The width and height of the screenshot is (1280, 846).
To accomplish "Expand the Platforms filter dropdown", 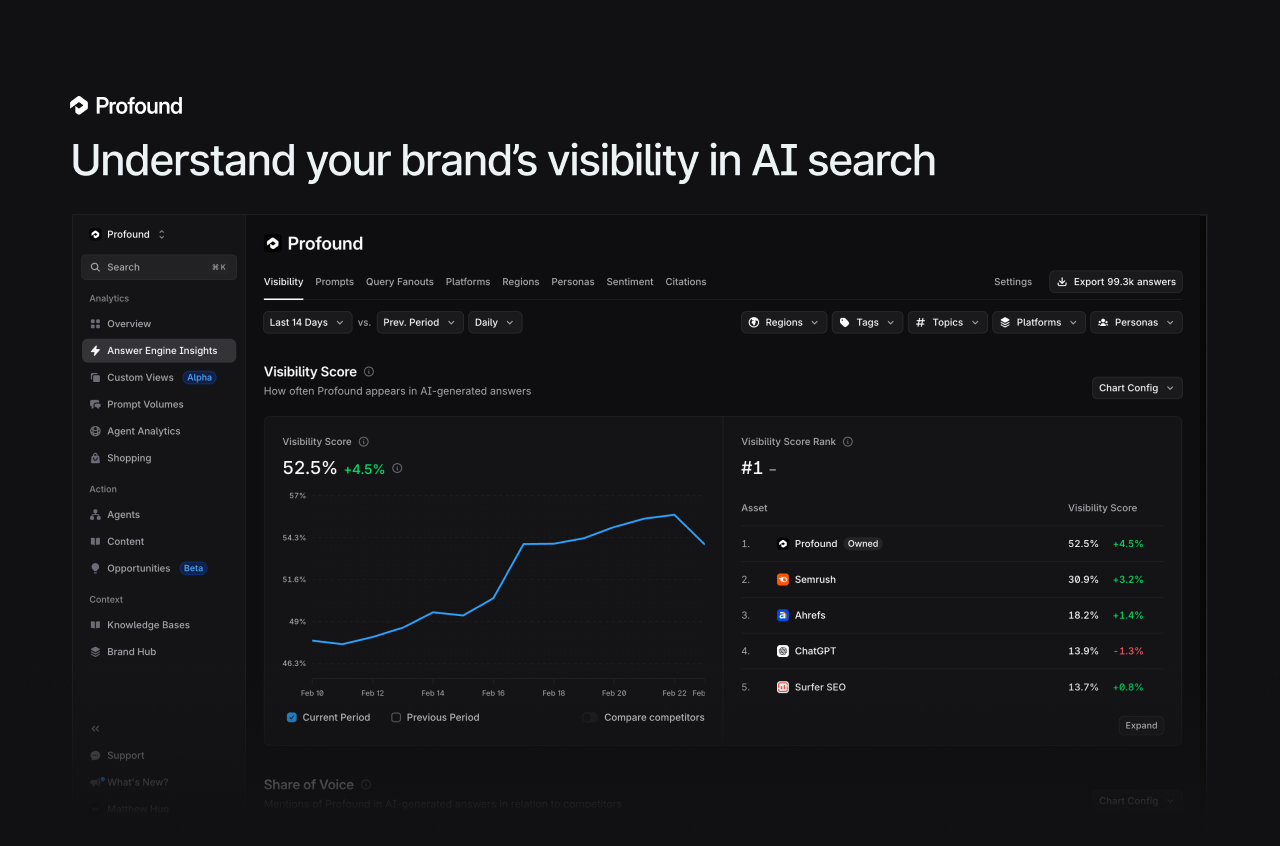I will point(1038,322).
